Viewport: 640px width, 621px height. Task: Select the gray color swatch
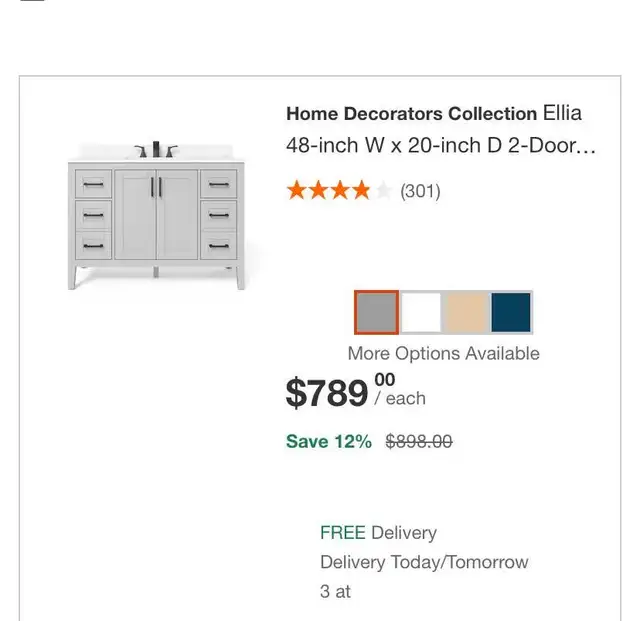[376, 312]
